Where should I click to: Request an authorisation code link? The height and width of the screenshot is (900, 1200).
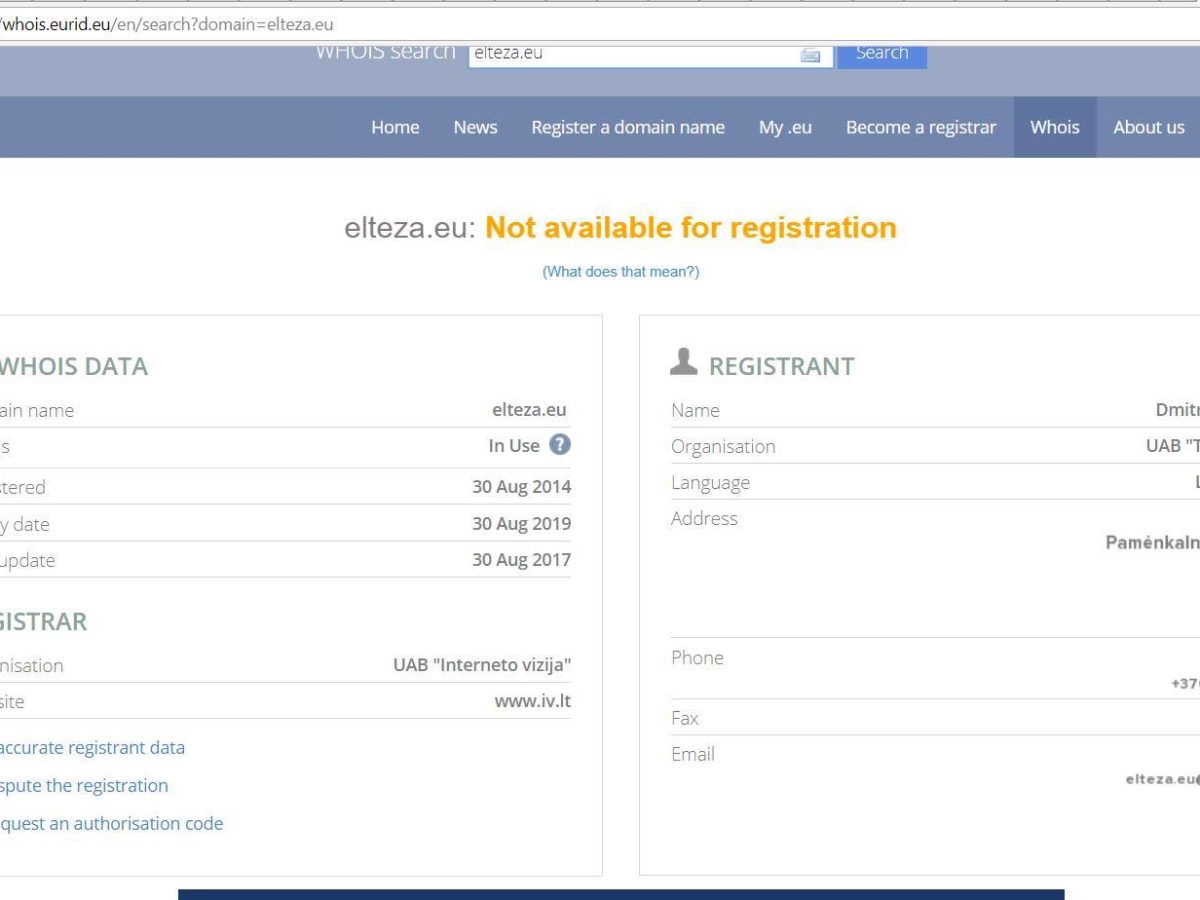[x=110, y=824]
